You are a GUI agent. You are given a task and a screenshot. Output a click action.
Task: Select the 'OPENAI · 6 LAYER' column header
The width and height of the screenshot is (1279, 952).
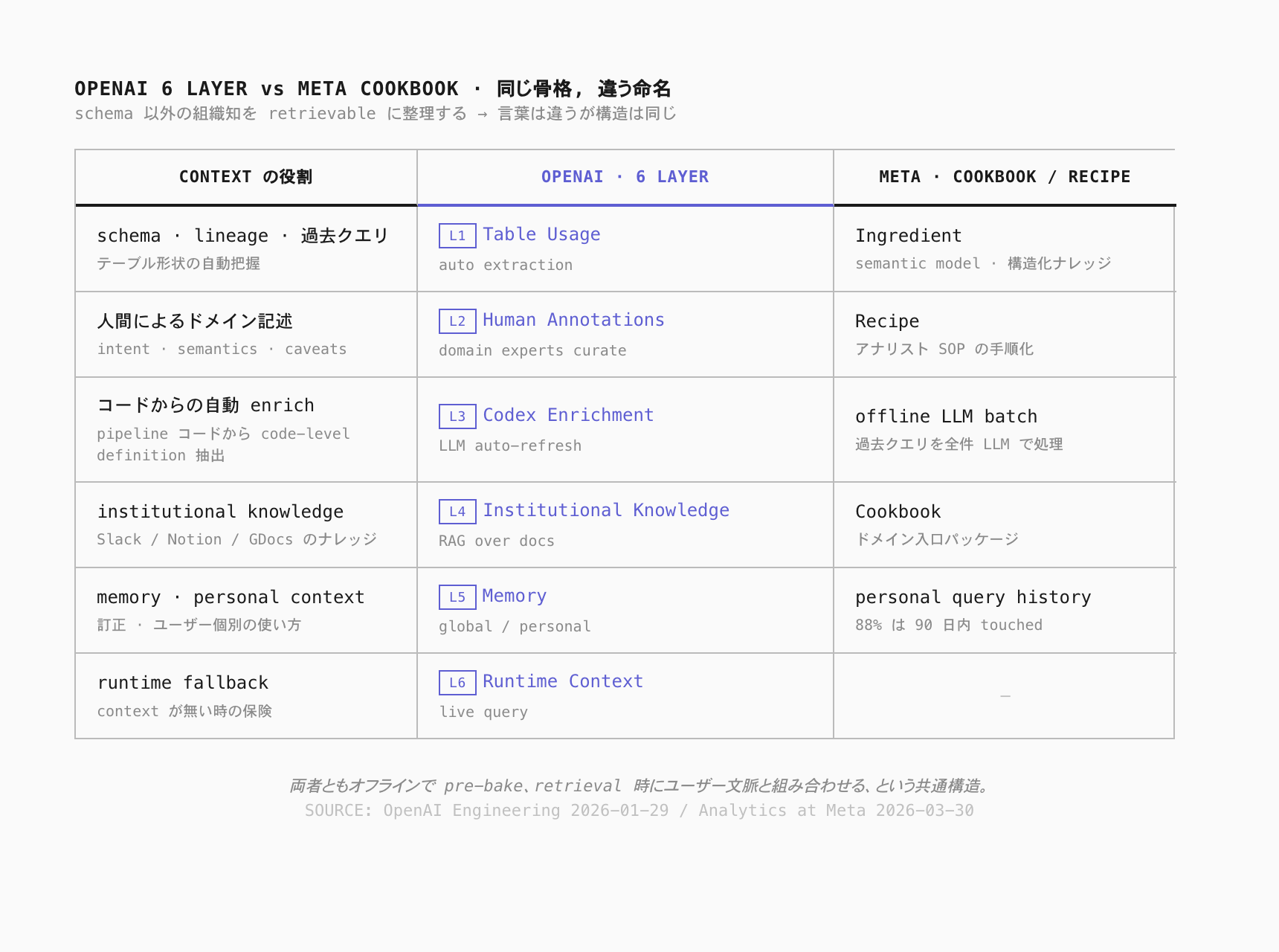click(x=625, y=177)
